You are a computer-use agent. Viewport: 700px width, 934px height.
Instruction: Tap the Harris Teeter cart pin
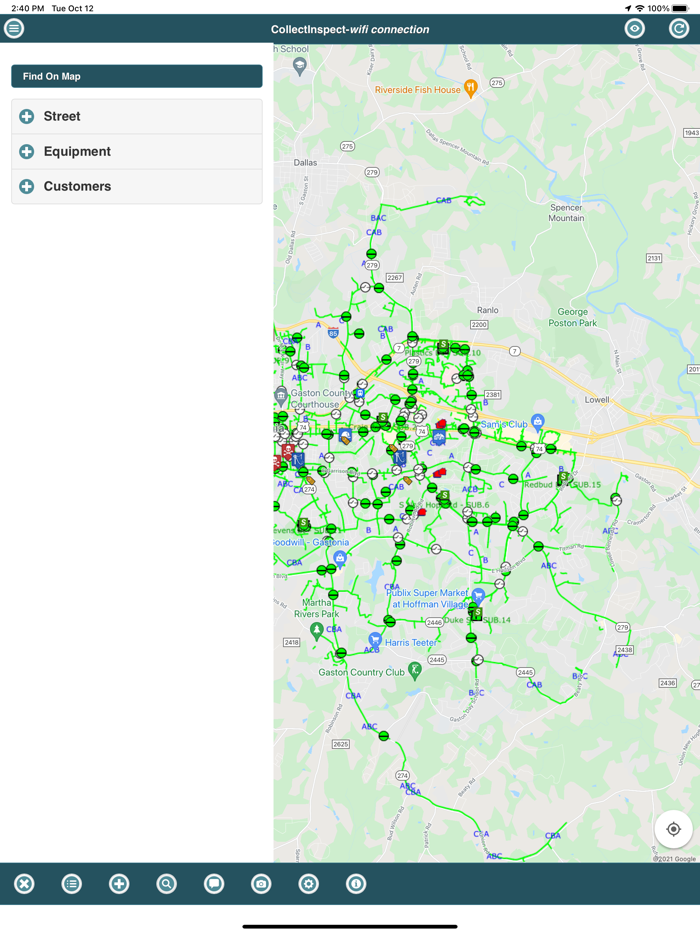point(375,640)
